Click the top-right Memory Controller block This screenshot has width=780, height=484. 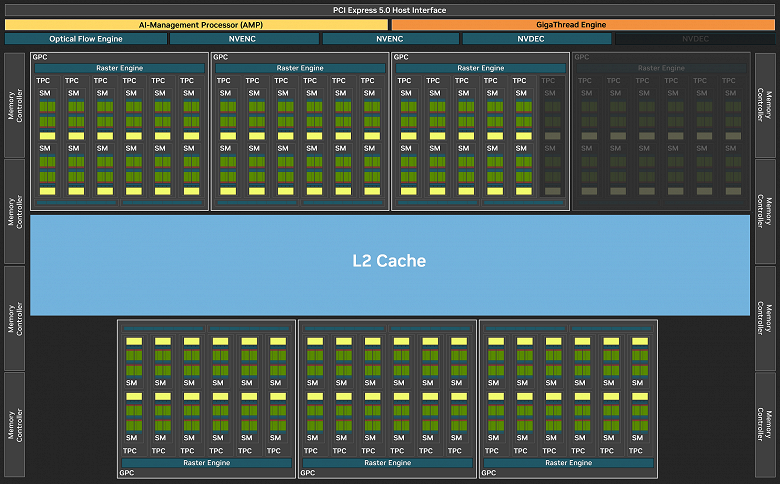765,105
